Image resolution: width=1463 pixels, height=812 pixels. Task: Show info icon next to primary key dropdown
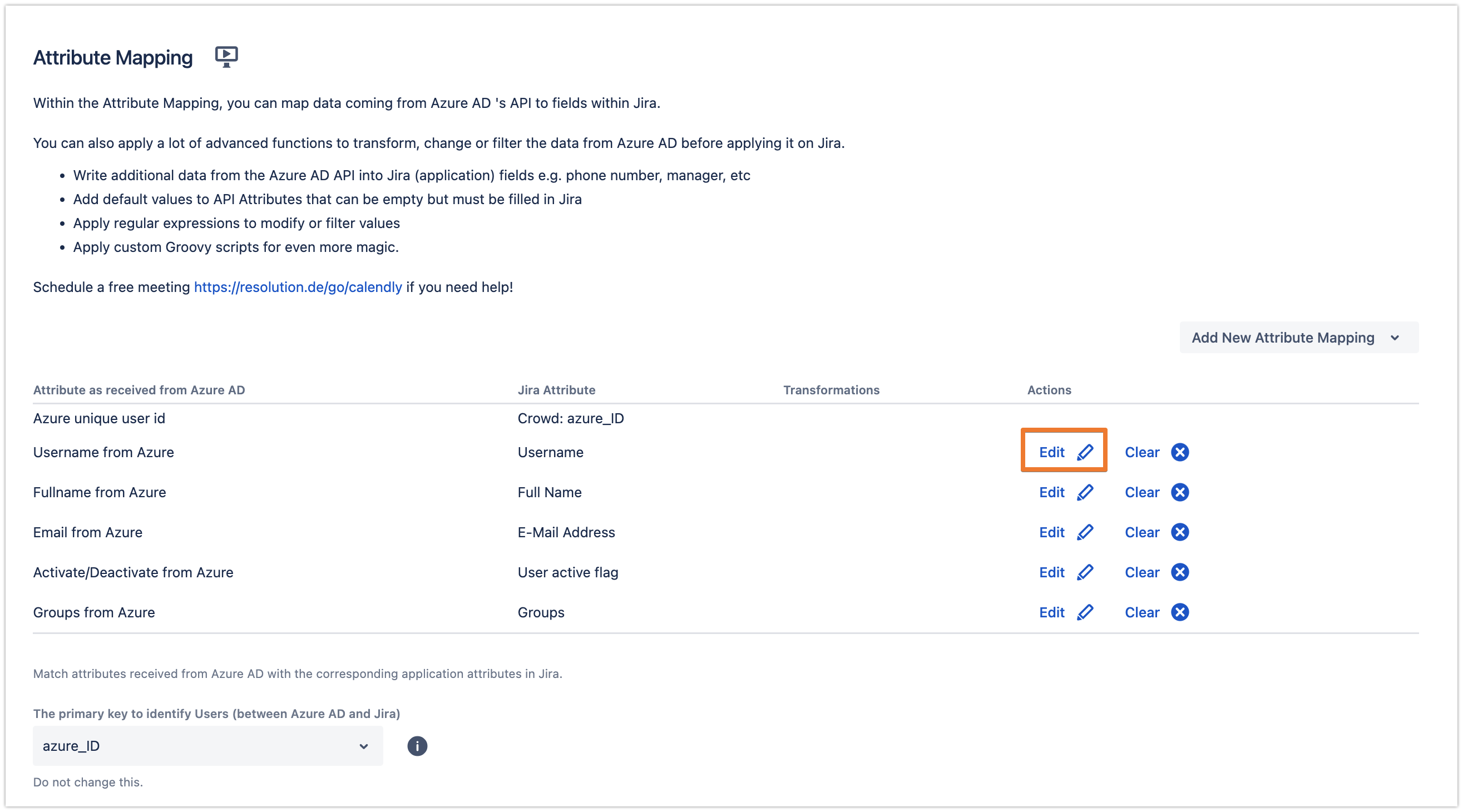[417, 746]
